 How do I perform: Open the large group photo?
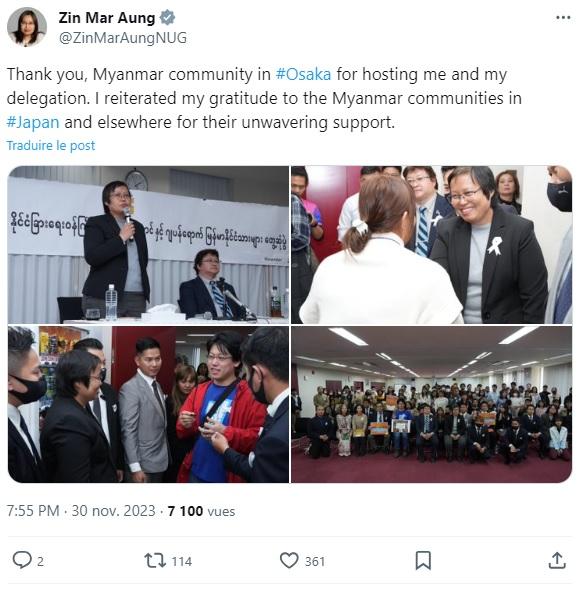coord(432,404)
